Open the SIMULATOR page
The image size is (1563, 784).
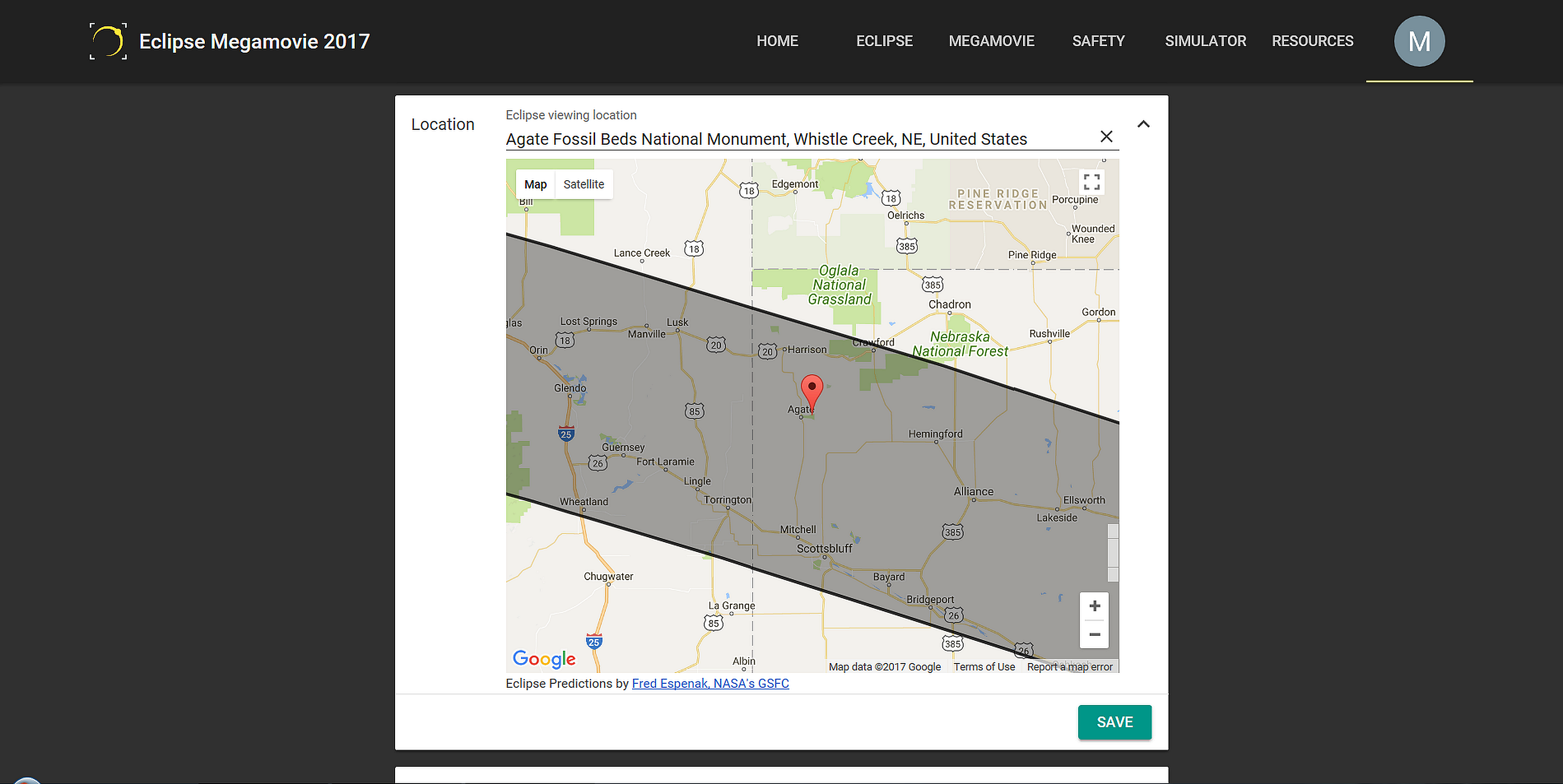click(1205, 41)
